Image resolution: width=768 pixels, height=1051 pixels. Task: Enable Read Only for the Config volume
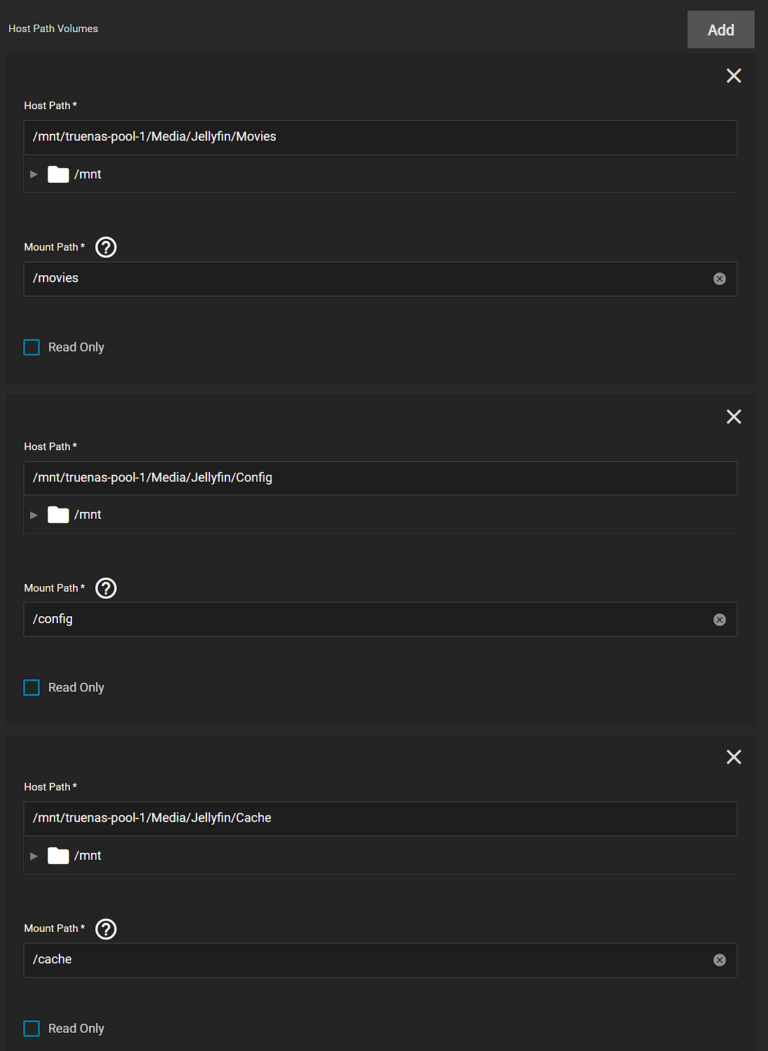[x=31, y=687]
